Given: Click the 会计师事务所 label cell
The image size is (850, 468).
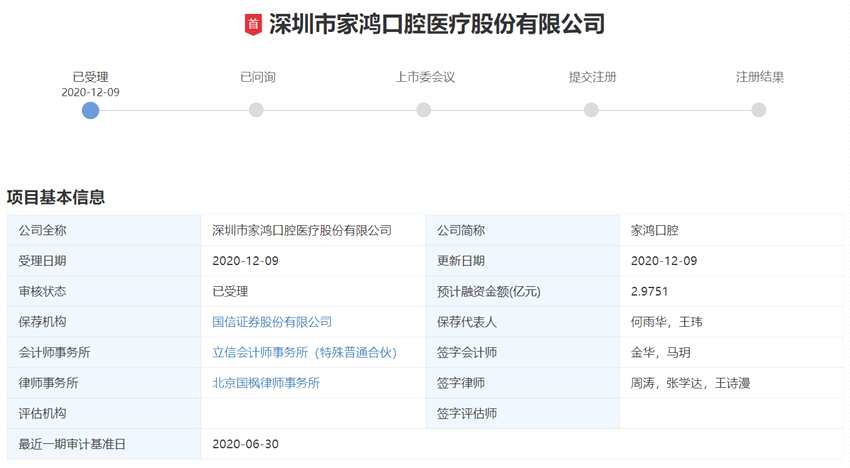Looking at the screenshot, I should point(104,352).
